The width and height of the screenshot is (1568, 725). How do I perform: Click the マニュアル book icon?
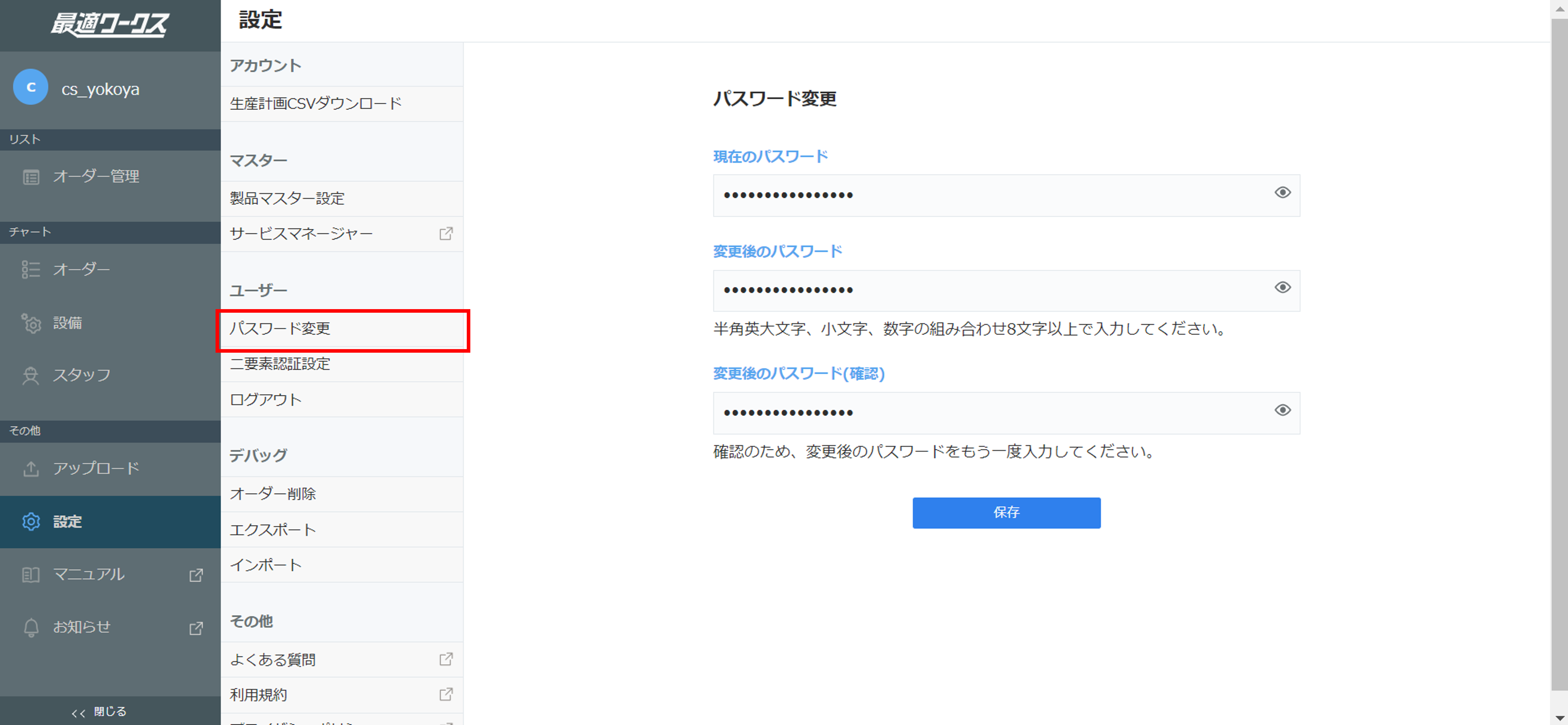tap(31, 575)
